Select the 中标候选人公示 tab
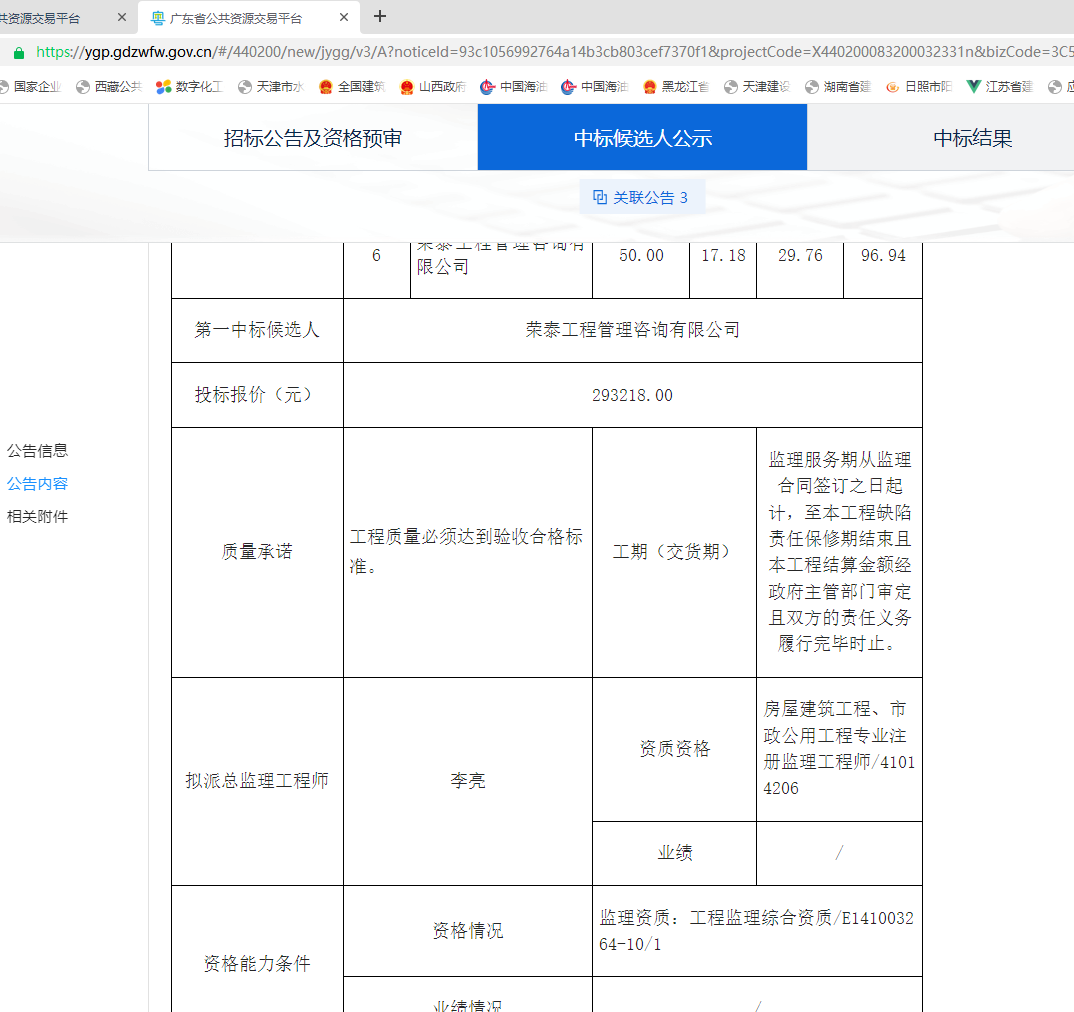 pyautogui.click(x=642, y=138)
